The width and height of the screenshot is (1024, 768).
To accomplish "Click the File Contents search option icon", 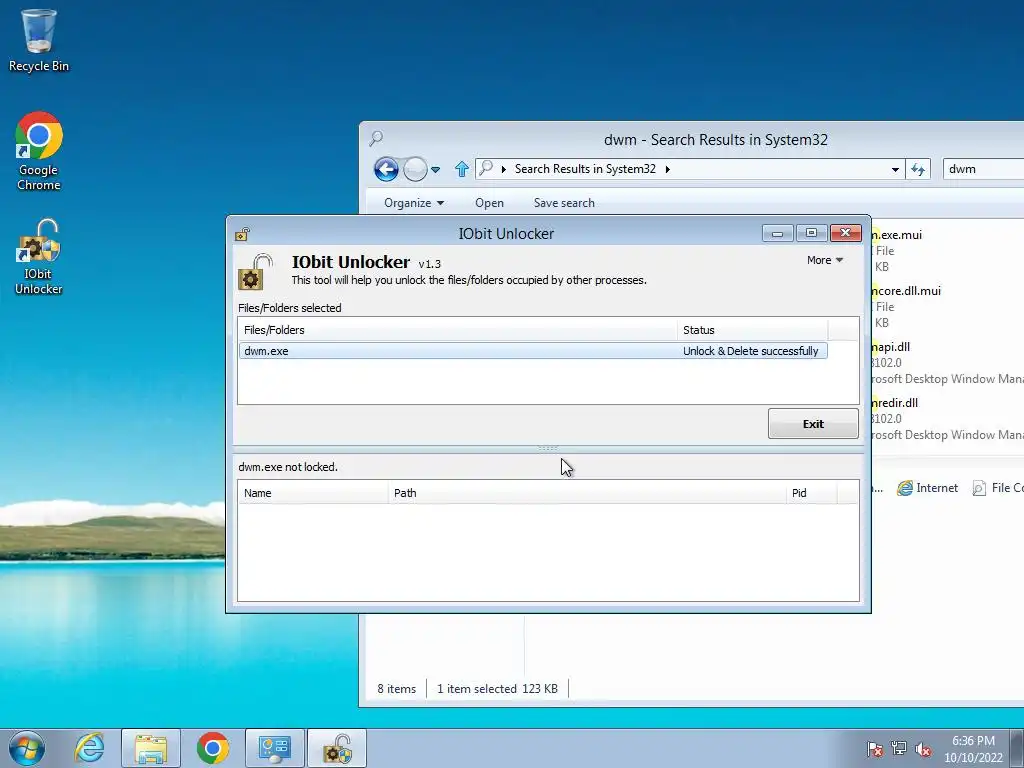I will pyautogui.click(x=979, y=488).
